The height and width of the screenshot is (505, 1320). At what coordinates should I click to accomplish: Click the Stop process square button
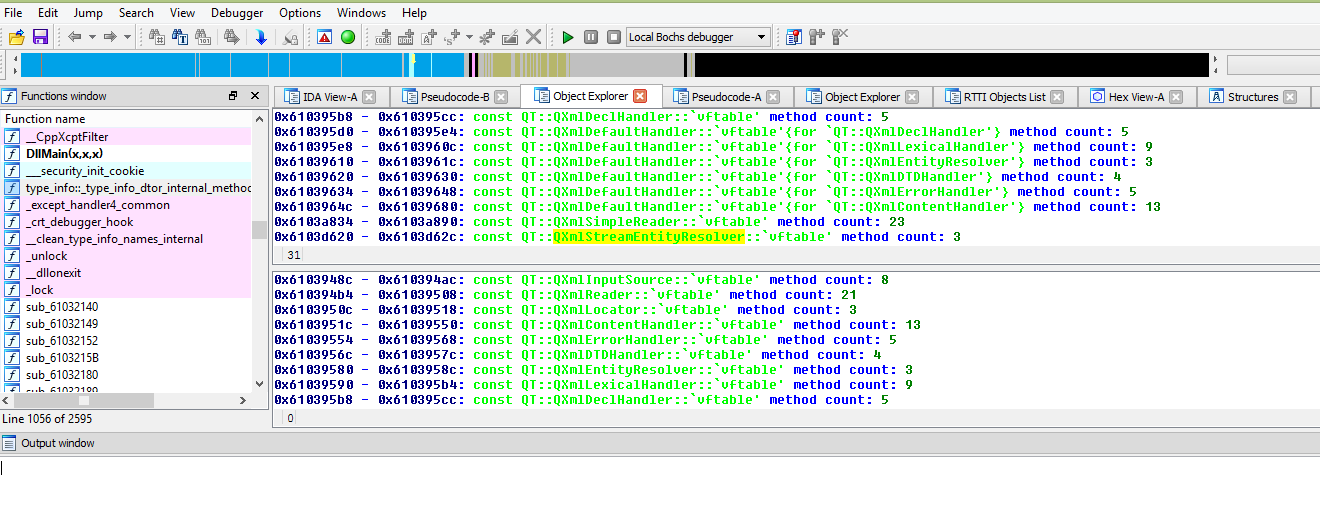pos(612,37)
